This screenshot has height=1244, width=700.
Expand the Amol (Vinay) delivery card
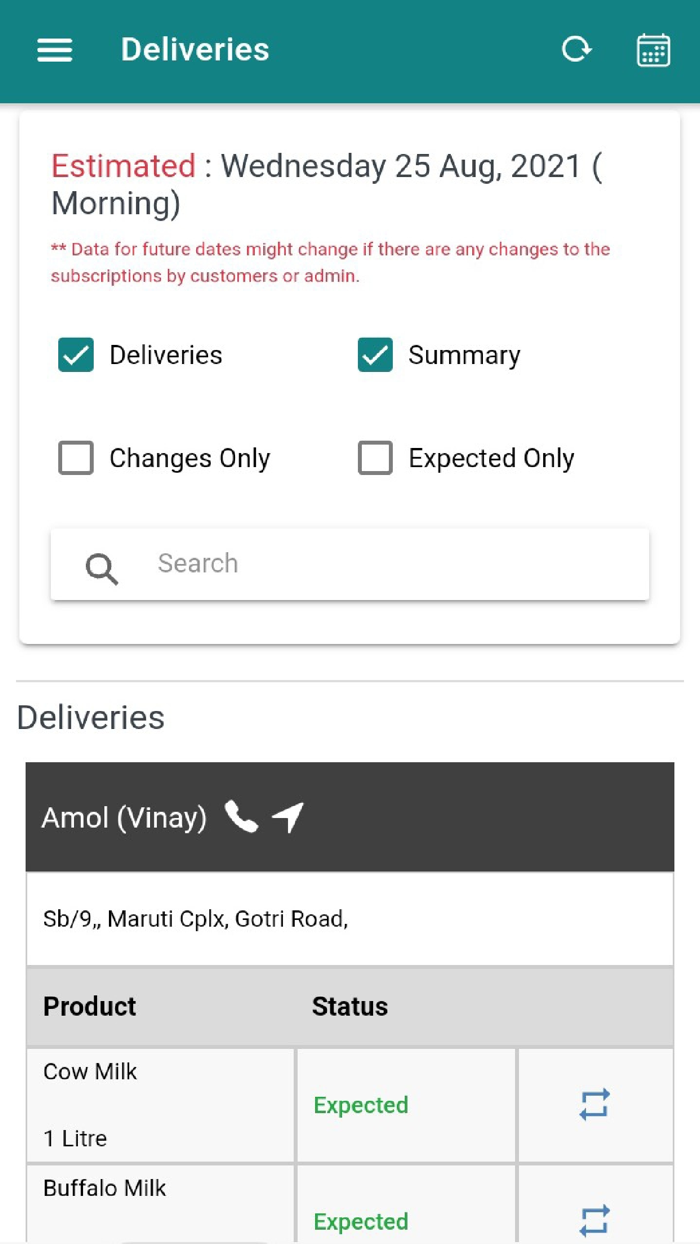pyautogui.click(x=349, y=816)
